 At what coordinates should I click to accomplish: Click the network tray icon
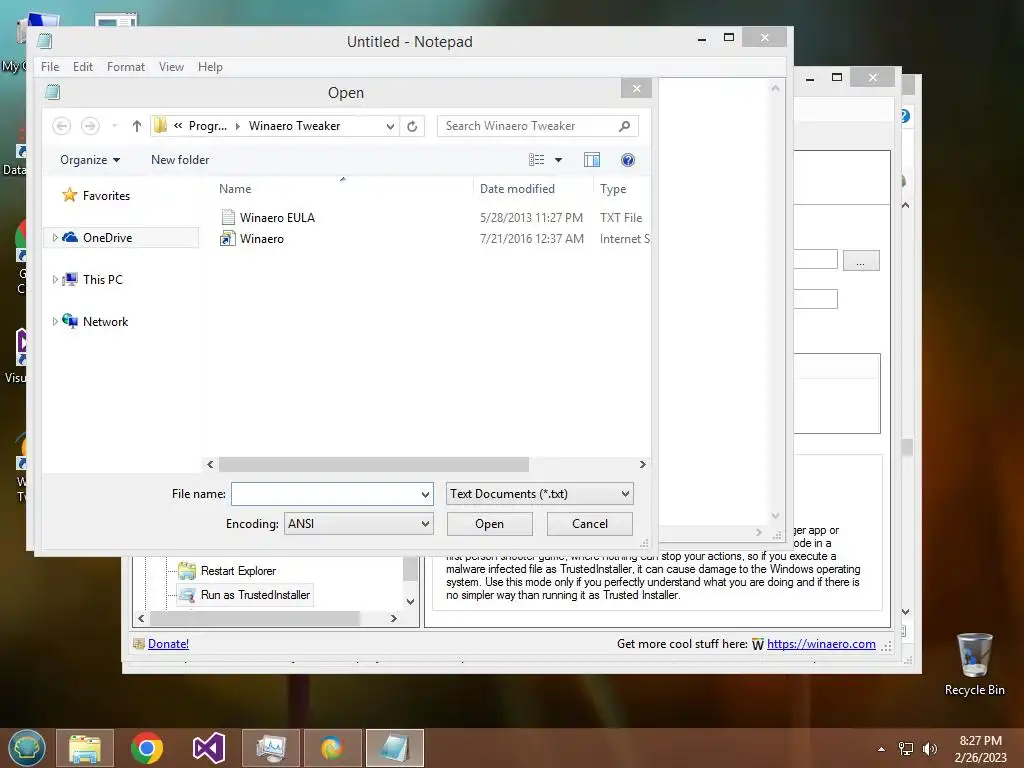coord(906,749)
